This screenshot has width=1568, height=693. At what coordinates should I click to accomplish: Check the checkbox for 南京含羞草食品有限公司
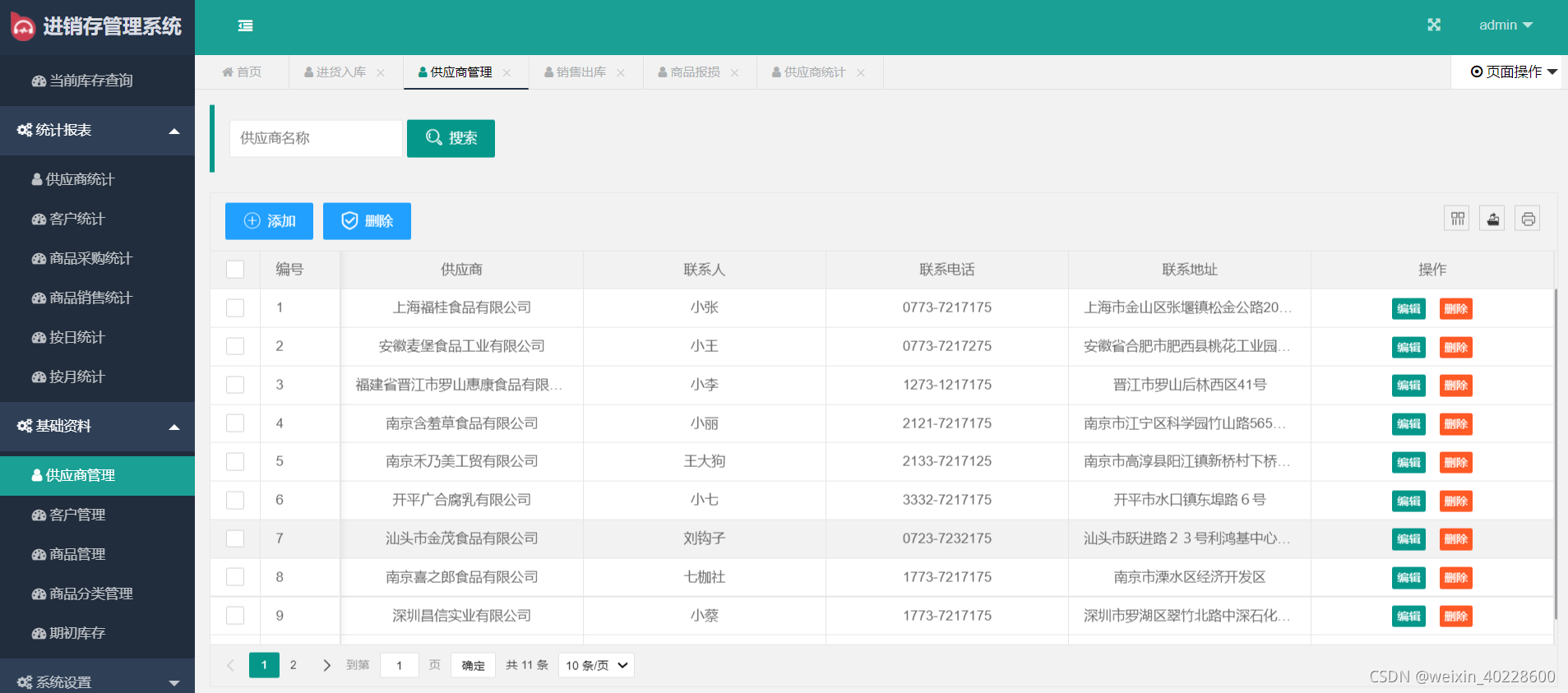(x=235, y=423)
